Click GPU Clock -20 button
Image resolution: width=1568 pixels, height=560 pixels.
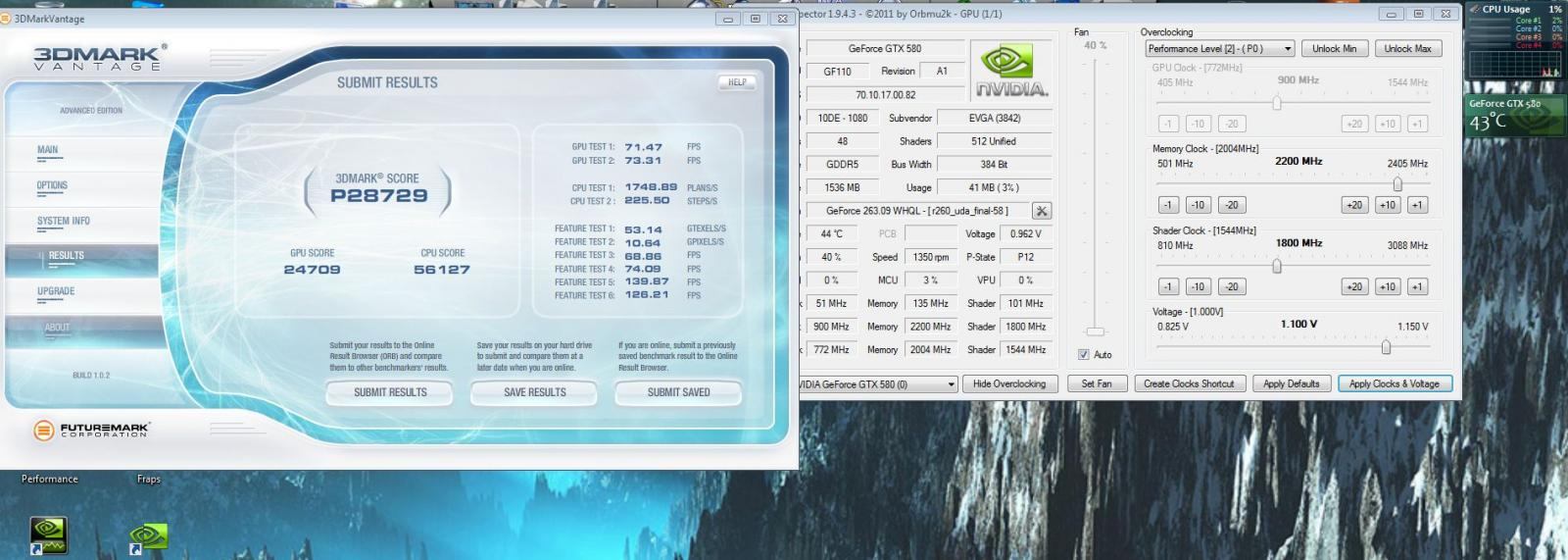point(1232,124)
